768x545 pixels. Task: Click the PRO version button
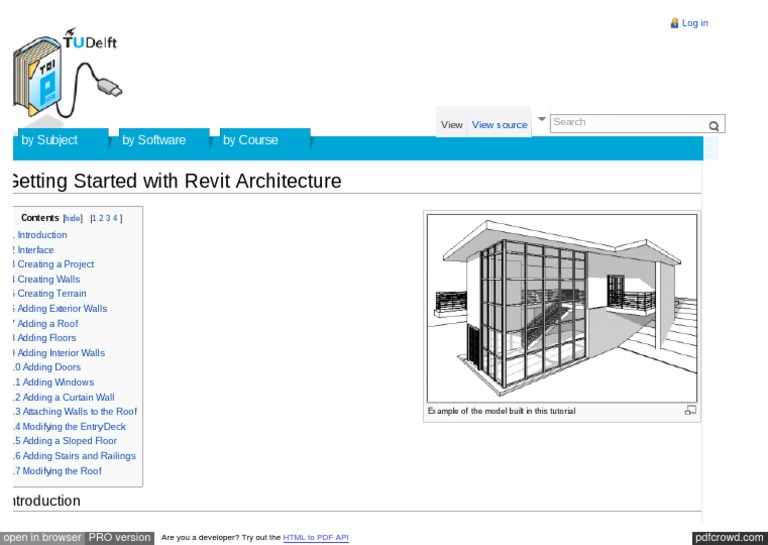(120, 538)
